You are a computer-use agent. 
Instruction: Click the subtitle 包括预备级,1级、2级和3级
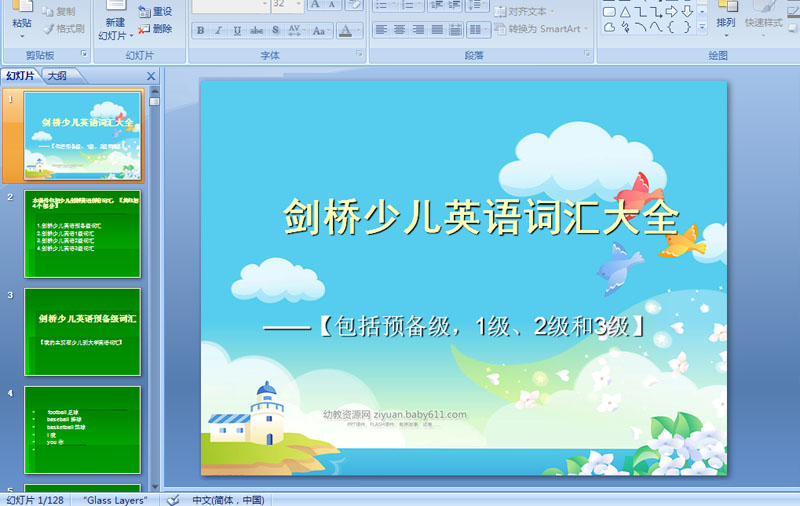tap(482, 326)
